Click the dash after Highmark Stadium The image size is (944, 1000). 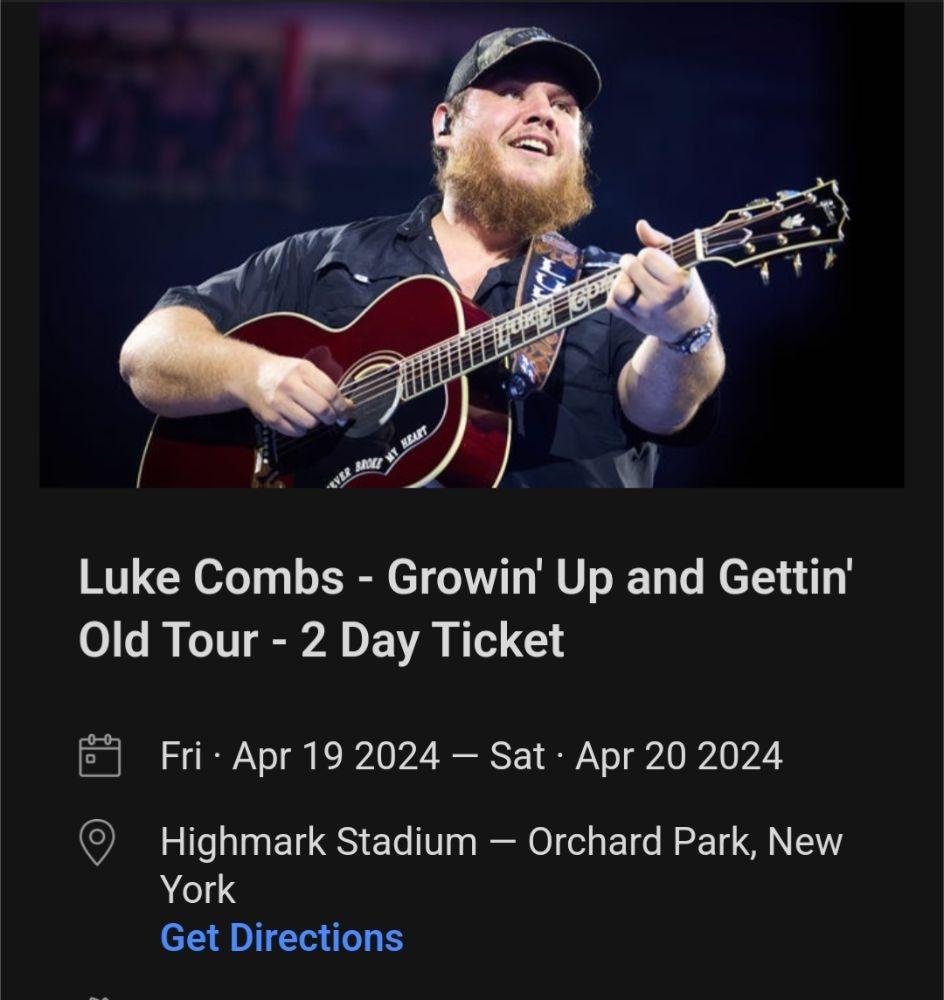[502, 842]
